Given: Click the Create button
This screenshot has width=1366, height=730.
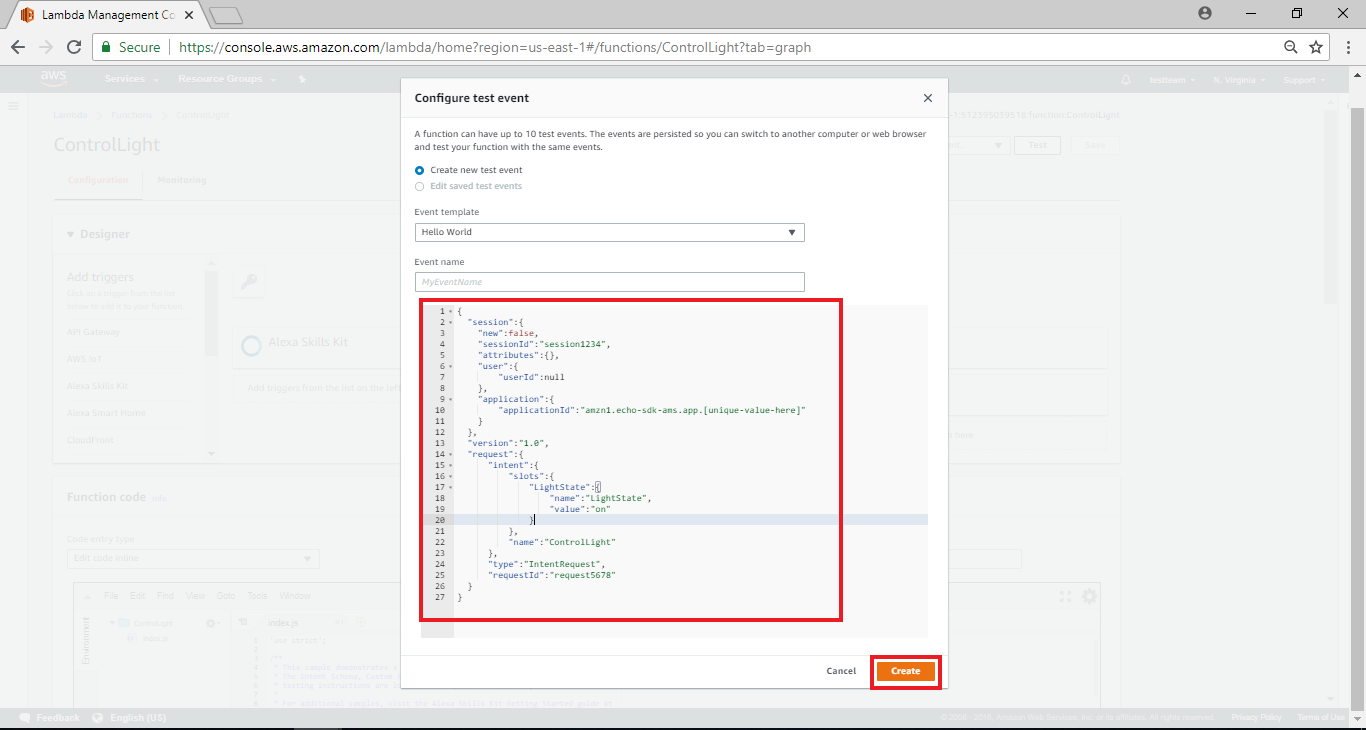Looking at the screenshot, I should point(906,671).
